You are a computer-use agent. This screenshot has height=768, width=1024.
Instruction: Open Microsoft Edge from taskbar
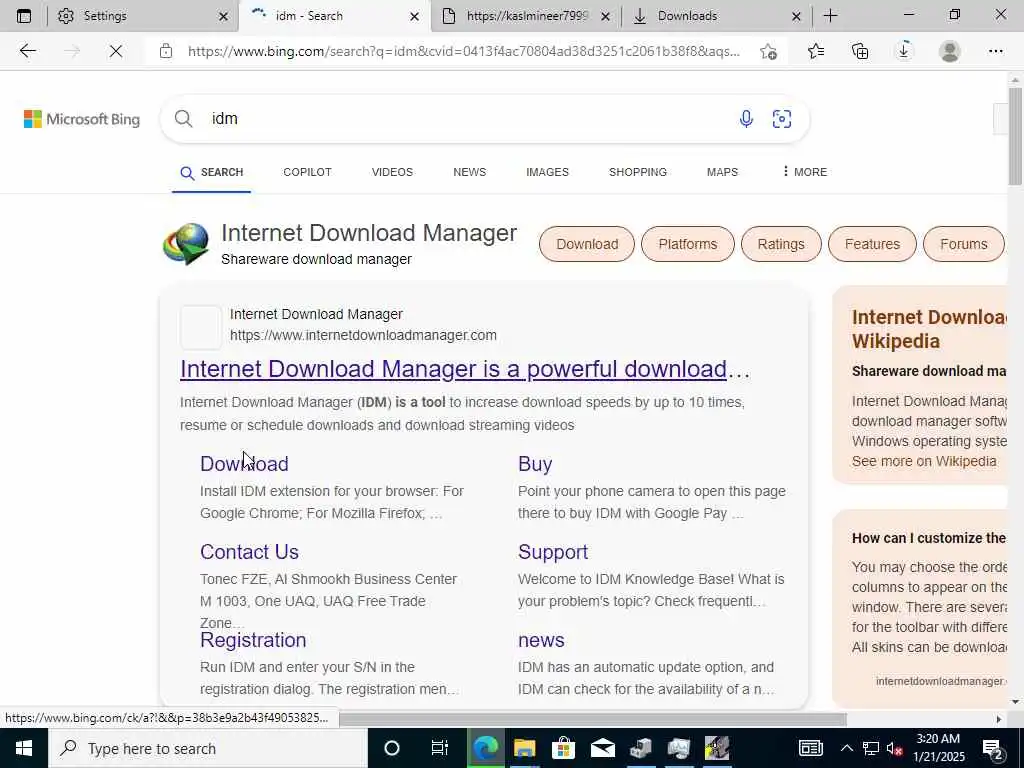(485, 748)
